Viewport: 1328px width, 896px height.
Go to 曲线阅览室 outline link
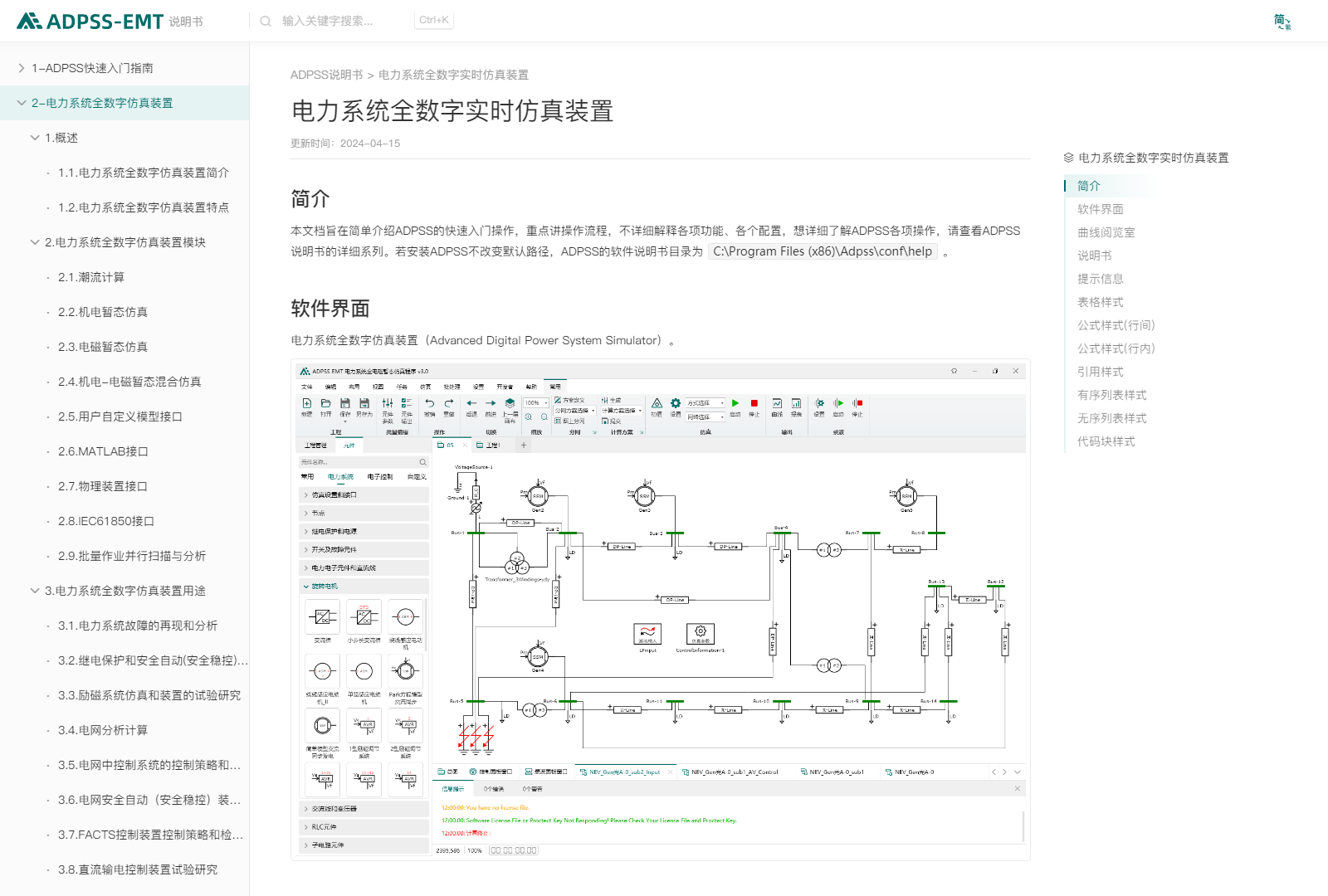point(1106,232)
